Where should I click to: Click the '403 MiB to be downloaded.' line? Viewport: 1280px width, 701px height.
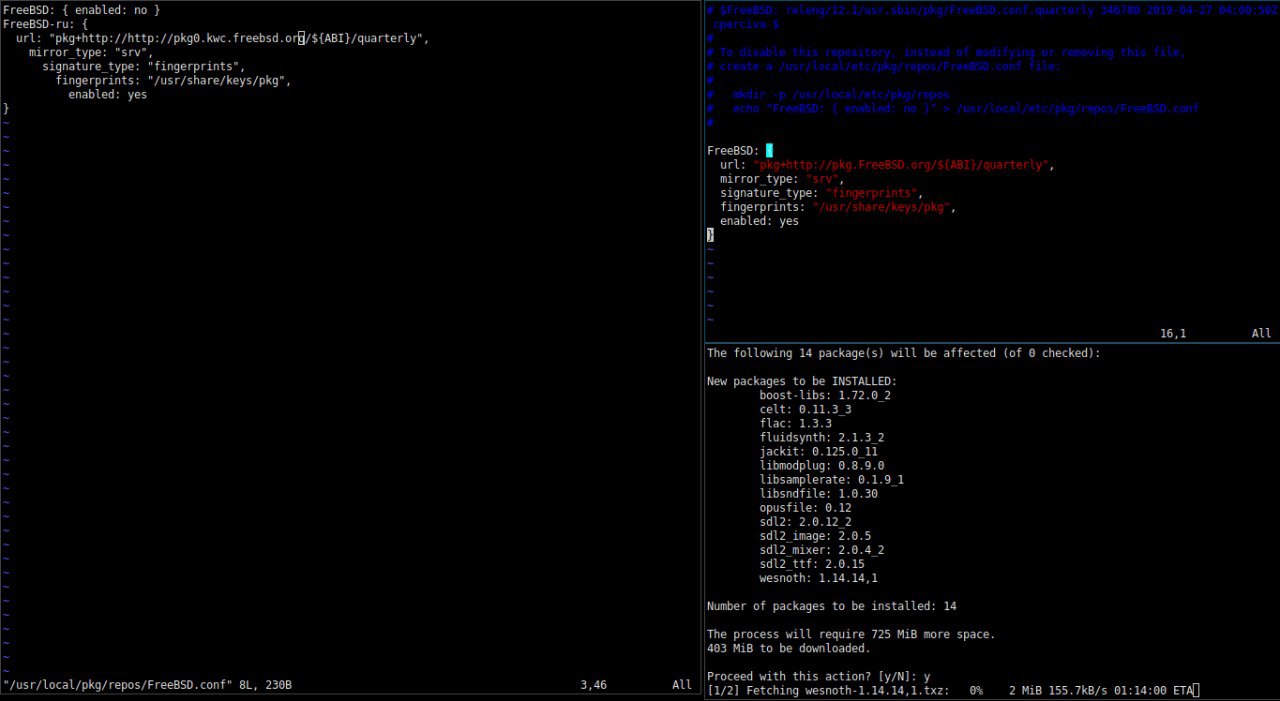[789, 647]
